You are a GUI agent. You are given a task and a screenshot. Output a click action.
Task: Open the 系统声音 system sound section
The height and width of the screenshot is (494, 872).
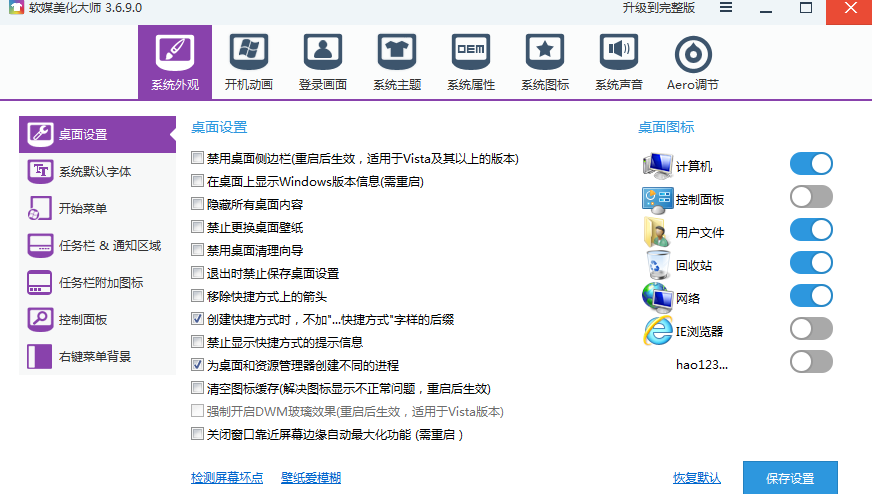(619, 62)
